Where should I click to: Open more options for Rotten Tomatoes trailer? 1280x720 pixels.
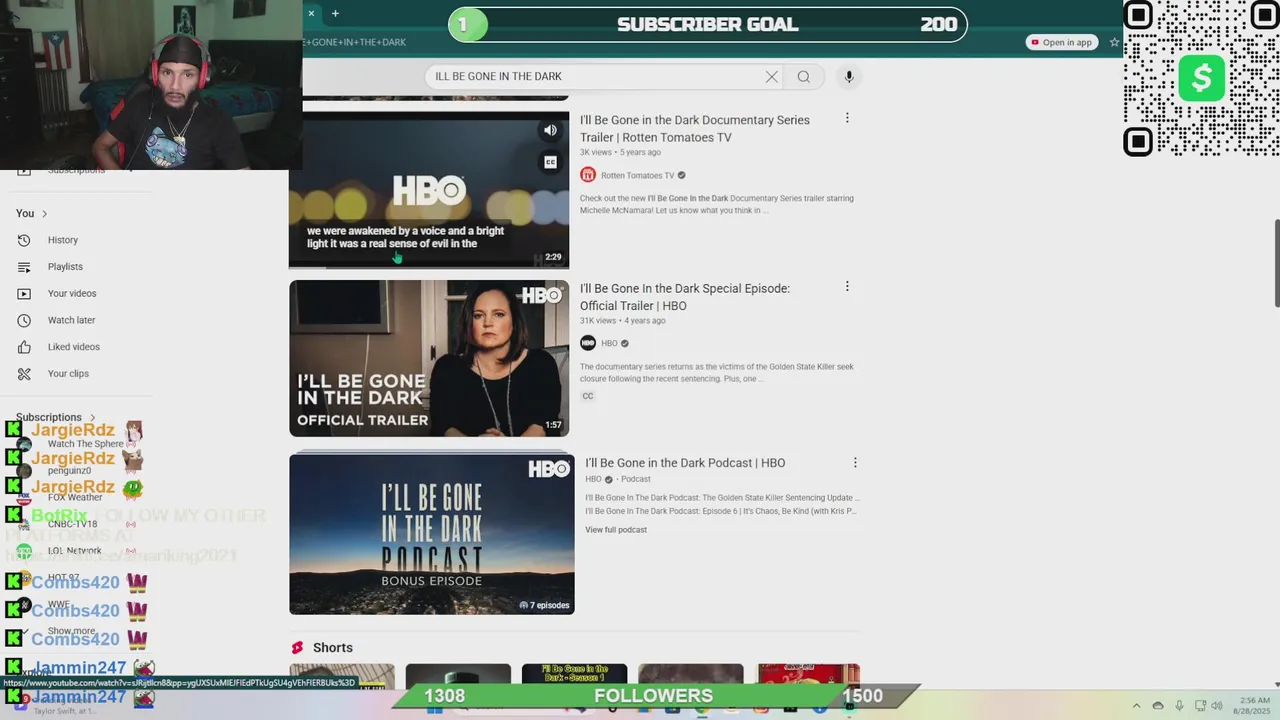point(847,118)
